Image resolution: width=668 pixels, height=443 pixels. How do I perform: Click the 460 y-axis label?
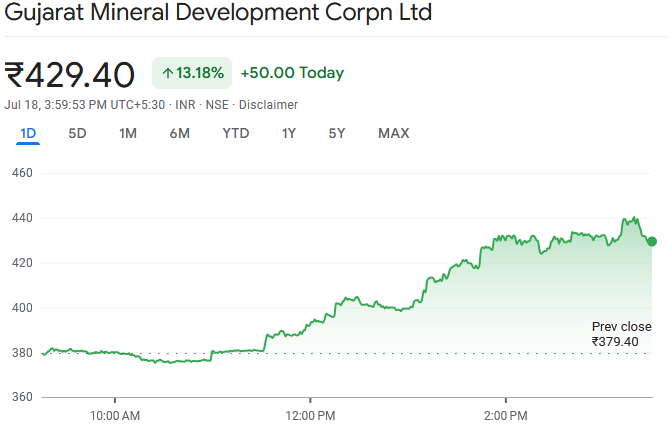[22, 173]
